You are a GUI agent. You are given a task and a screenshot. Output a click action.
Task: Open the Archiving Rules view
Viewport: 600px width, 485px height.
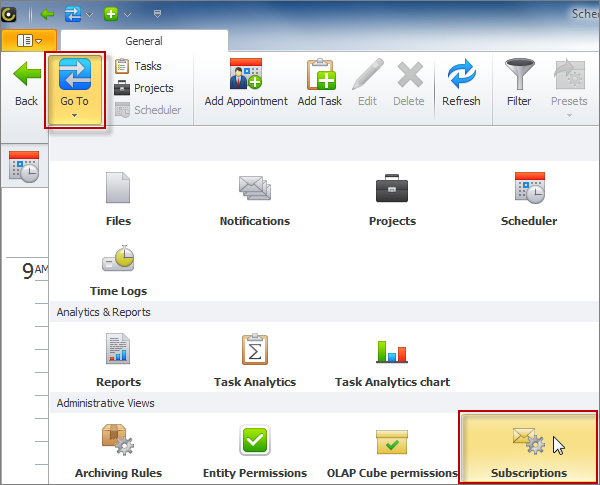tap(118, 448)
